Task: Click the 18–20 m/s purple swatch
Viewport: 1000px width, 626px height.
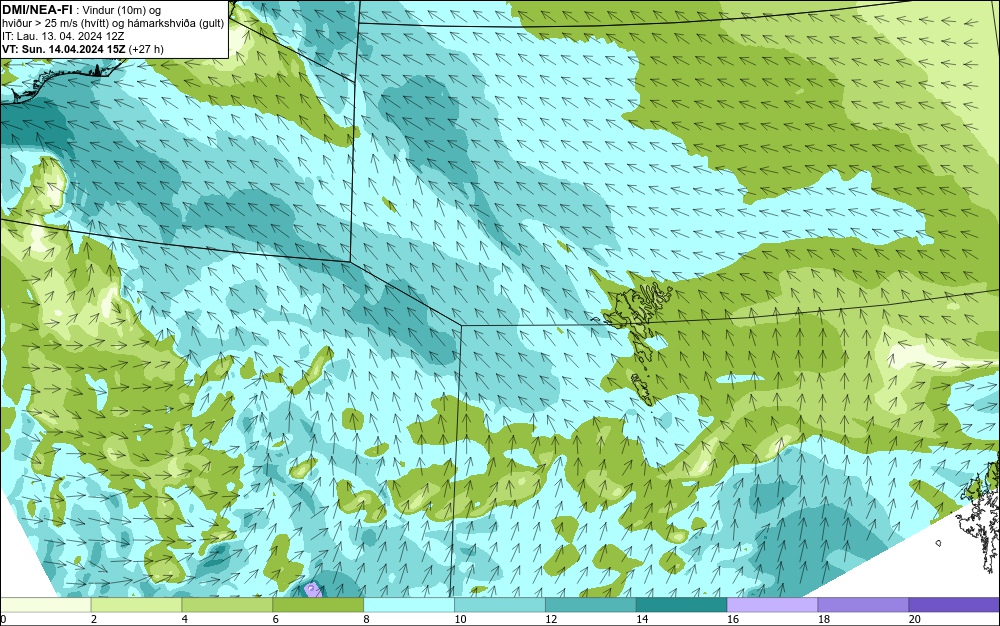Action: (x=864, y=604)
